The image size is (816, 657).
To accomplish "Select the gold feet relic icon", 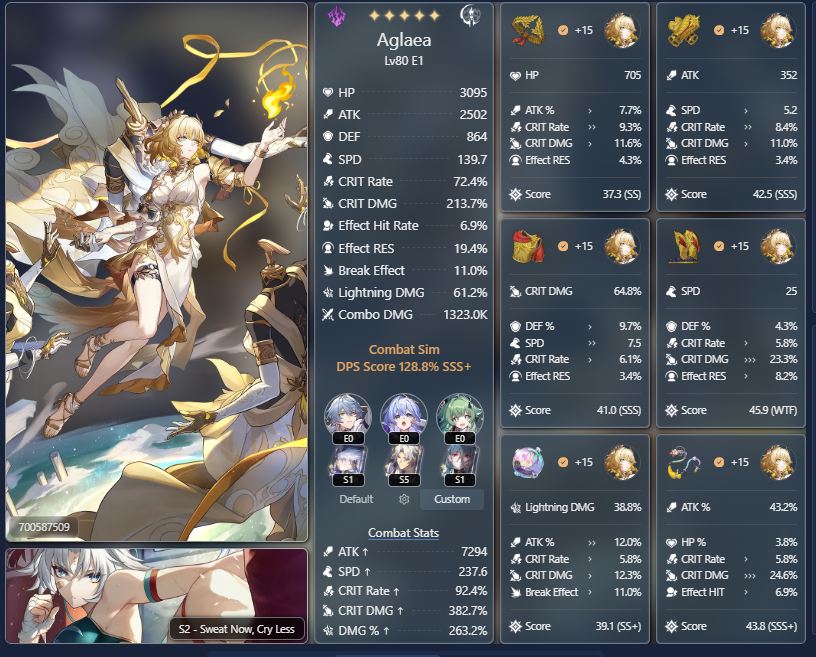I will point(684,246).
